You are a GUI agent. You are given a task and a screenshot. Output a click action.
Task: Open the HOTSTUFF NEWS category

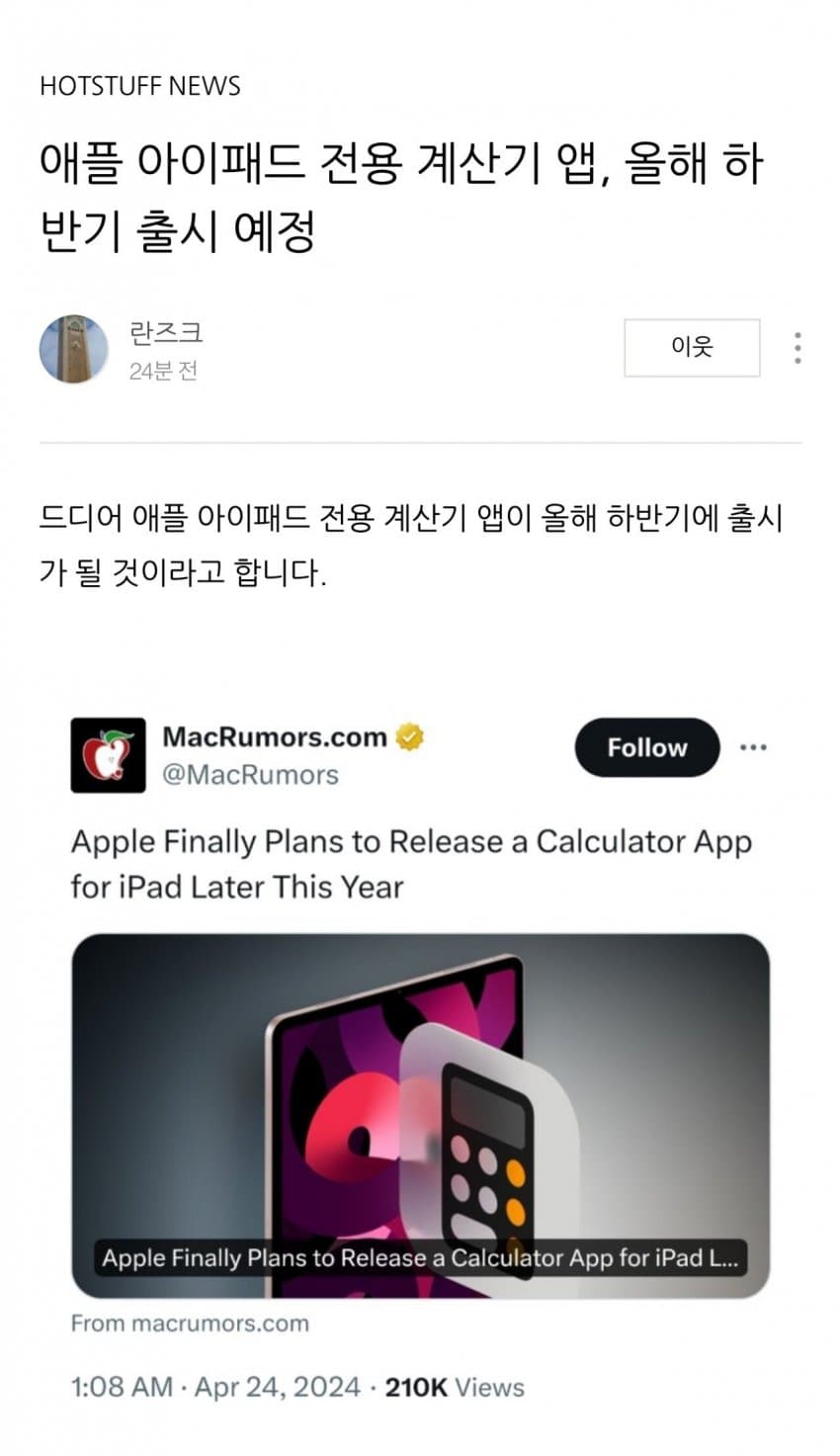point(140,86)
